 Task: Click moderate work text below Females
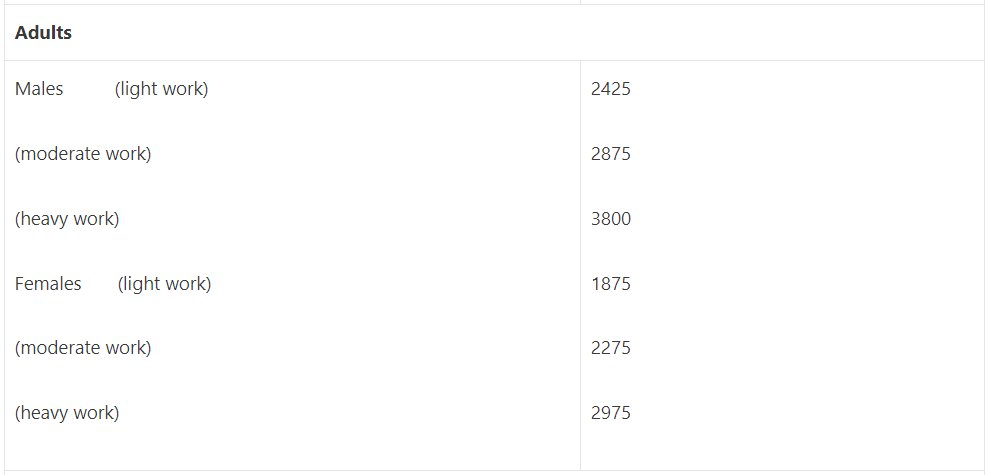click(83, 348)
